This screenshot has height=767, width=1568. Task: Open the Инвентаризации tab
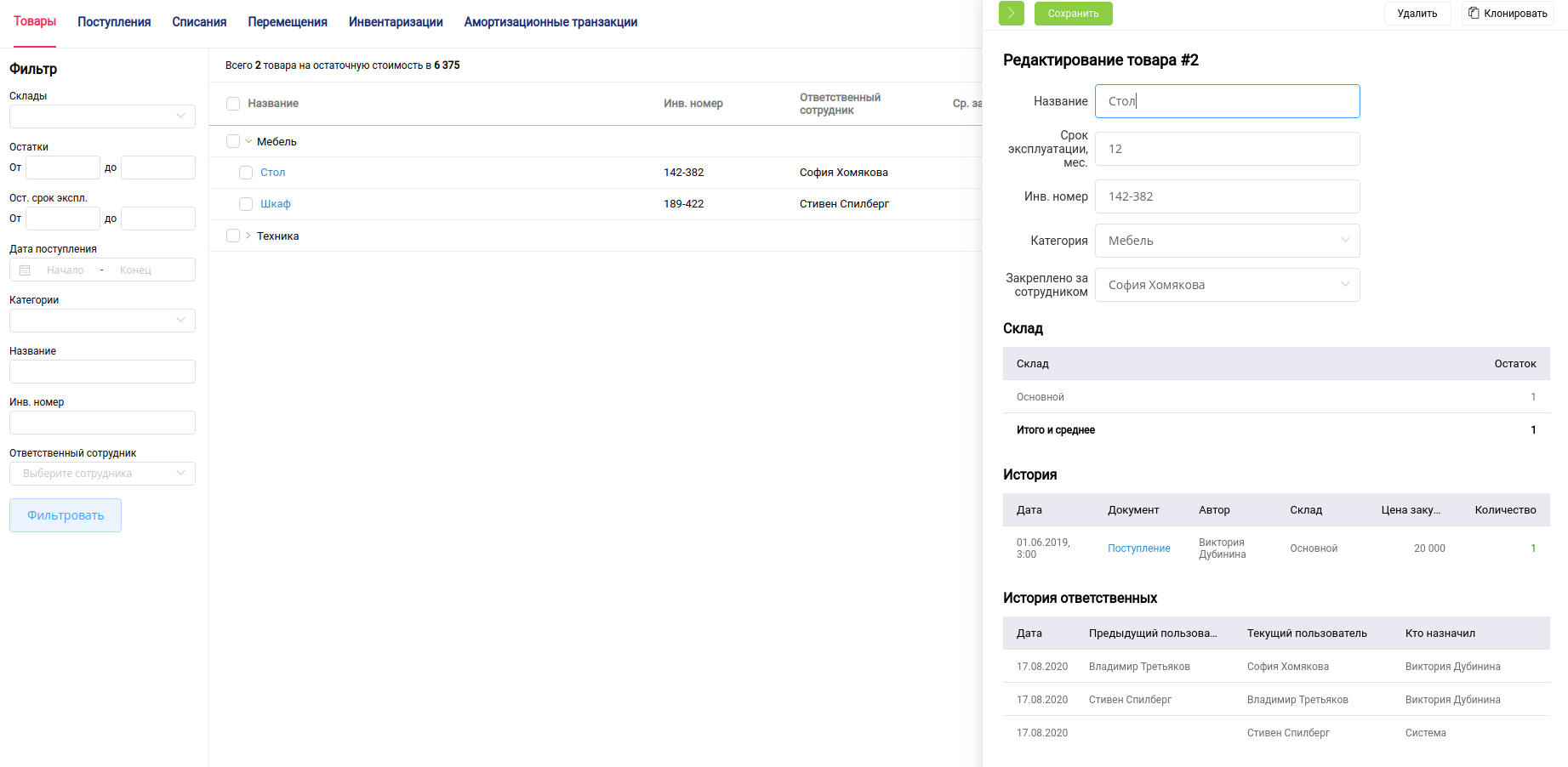pos(396,22)
